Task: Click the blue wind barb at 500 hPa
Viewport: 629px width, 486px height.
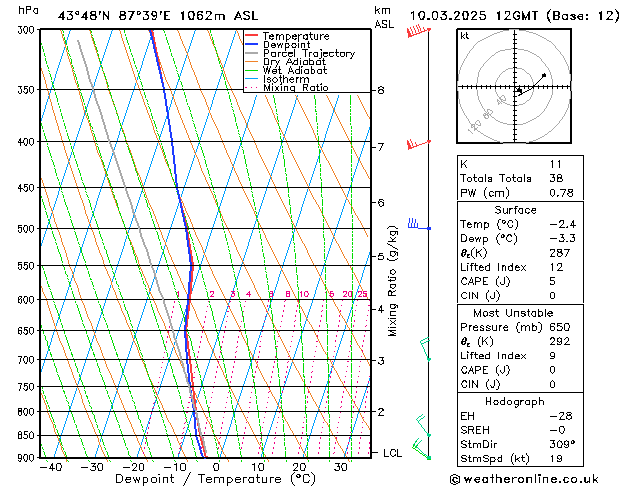Action: coord(419,224)
